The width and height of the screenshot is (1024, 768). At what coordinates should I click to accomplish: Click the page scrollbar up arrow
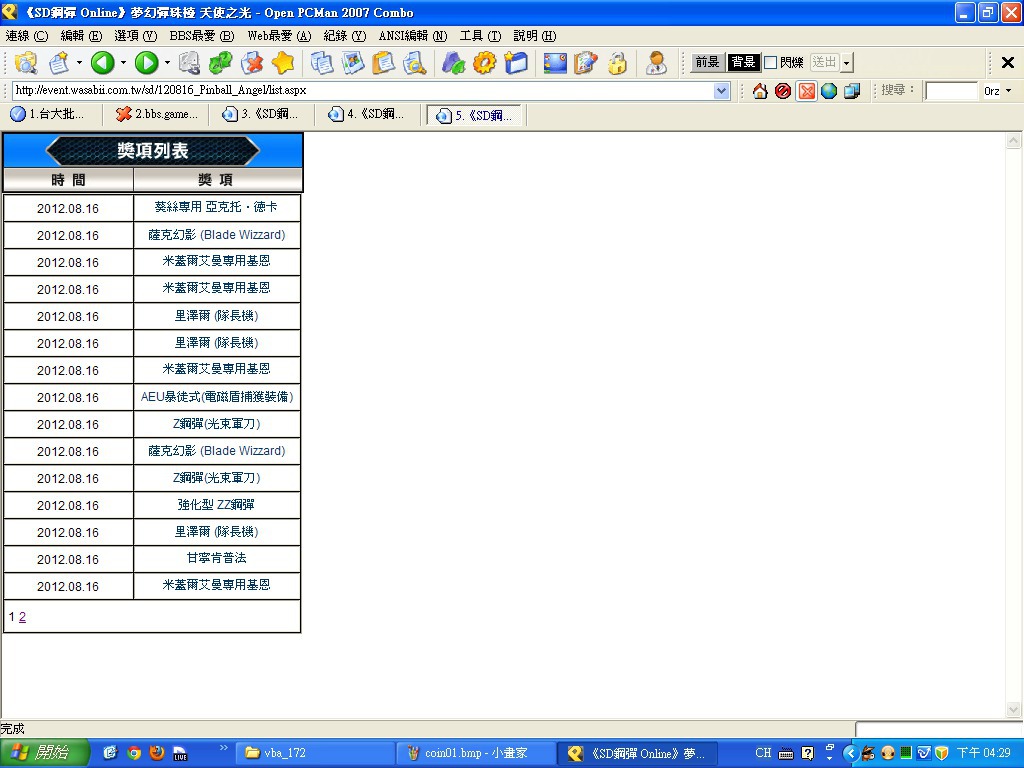pyautogui.click(x=1013, y=140)
